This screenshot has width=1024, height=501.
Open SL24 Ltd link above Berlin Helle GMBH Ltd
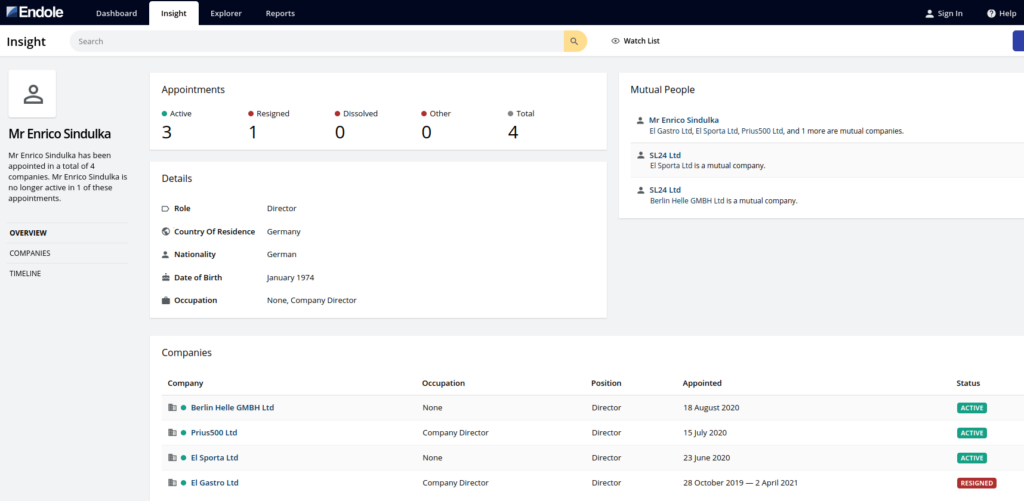coord(665,190)
